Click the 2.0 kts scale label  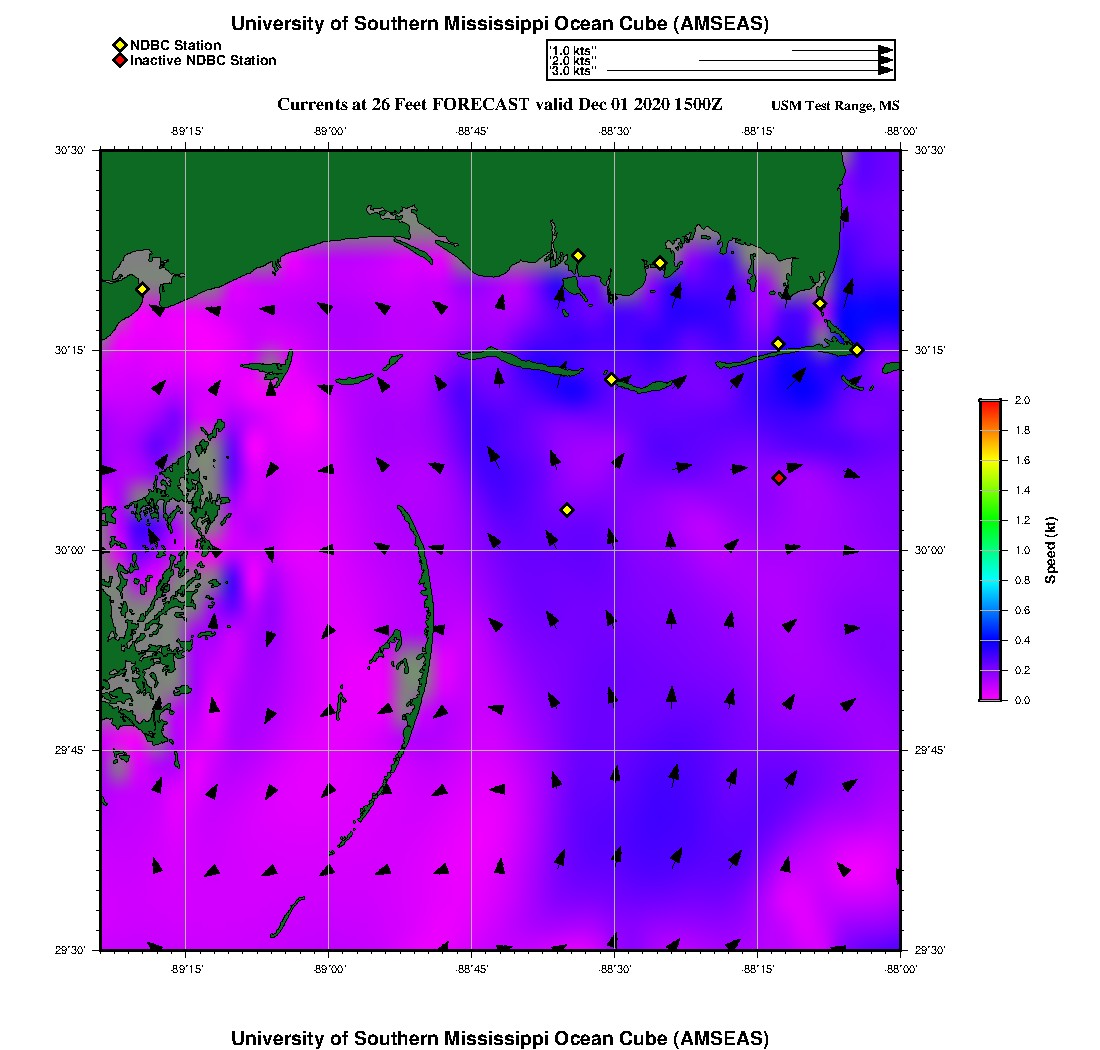[x=573, y=60]
